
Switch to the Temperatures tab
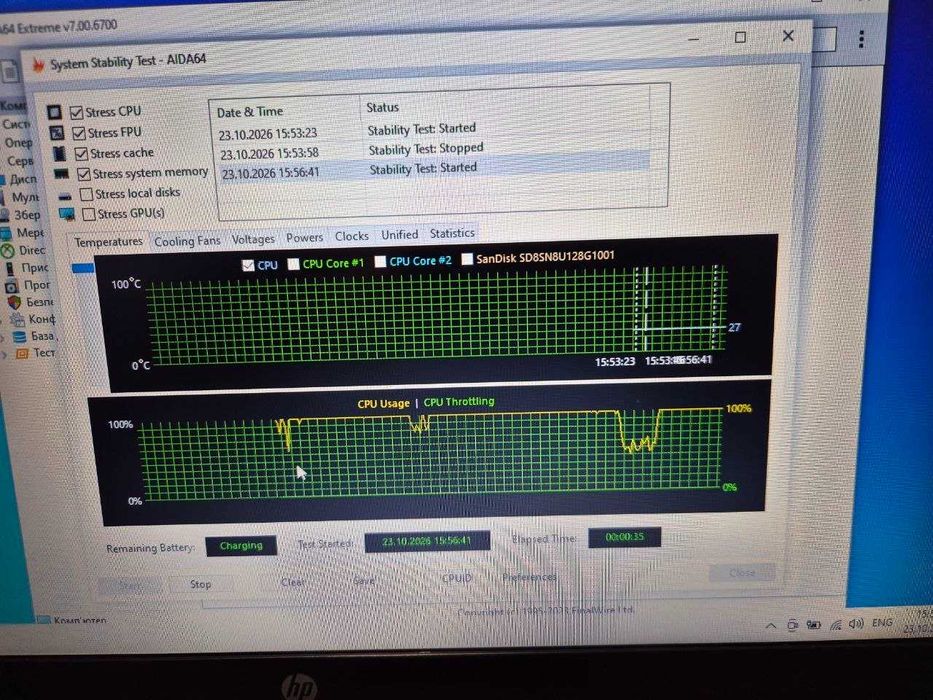click(108, 242)
